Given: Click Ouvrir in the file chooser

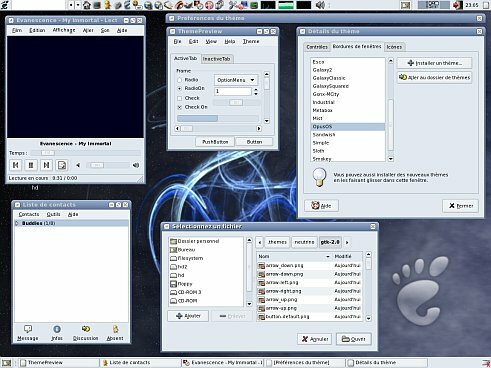Looking at the screenshot, I should click(x=354, y=339).
